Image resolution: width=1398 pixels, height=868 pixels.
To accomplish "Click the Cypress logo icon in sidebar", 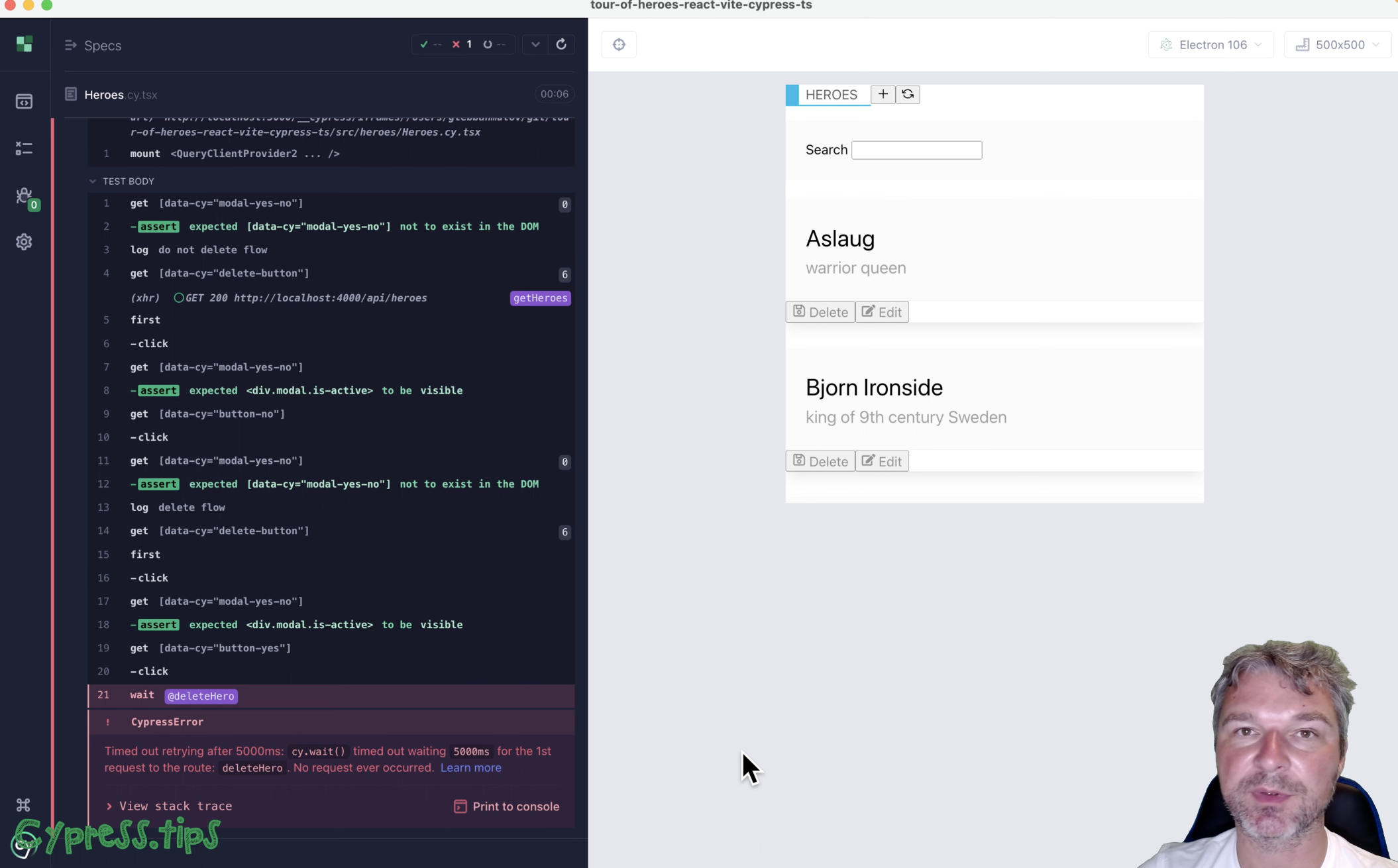I will pos(25,44).
